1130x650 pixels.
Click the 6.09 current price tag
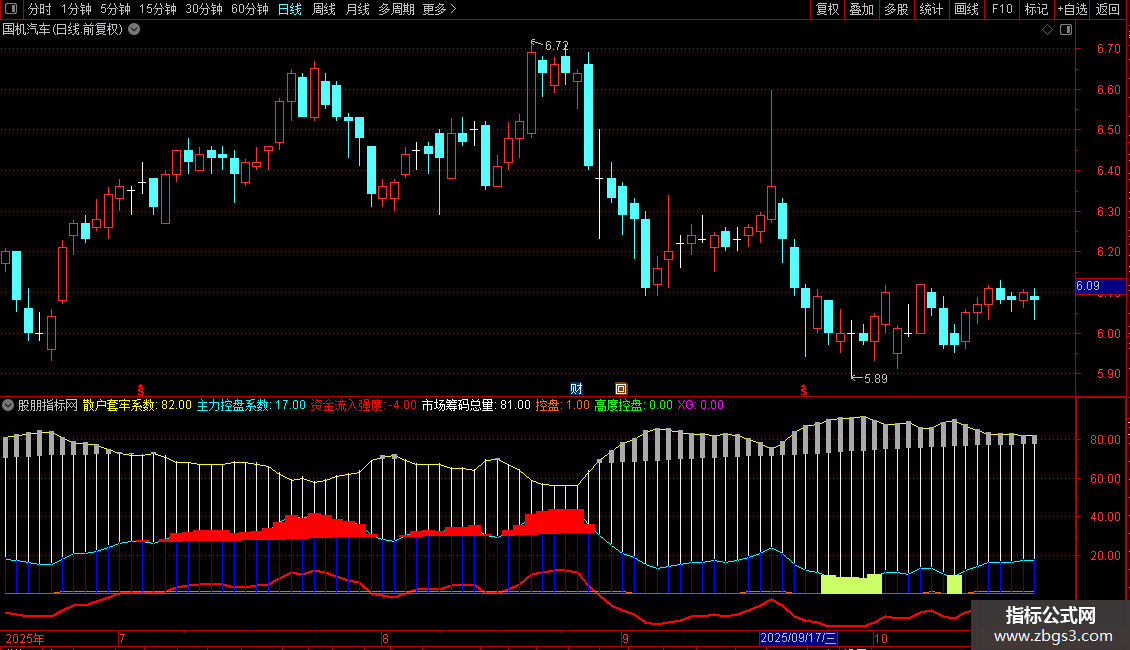[1100, 286]
